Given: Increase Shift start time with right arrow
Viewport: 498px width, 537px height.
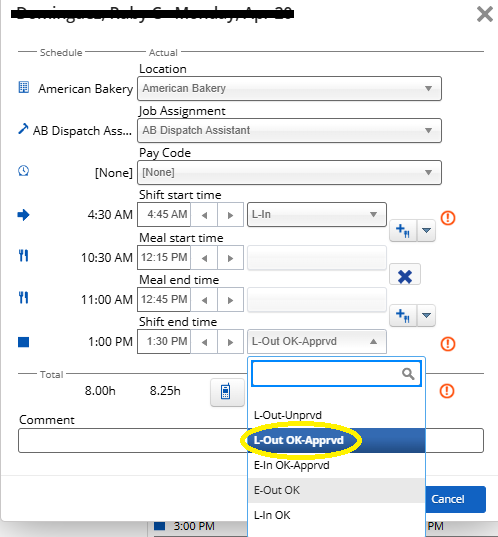Looking at the screenshot, I should coord(231,215).
